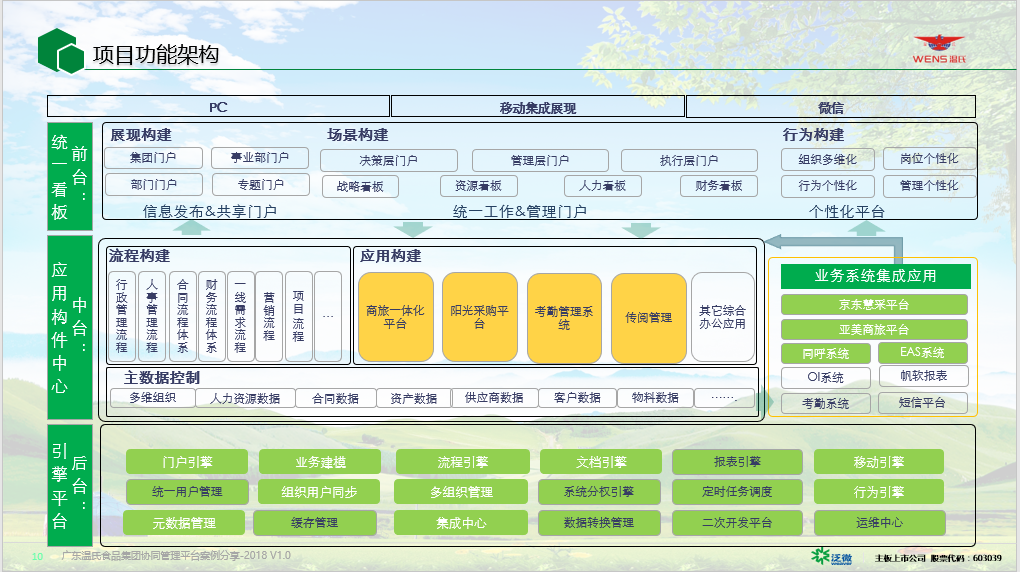Screen dimensions: 1020x572
Task: Click the 考勤管理系统 yellow tile
Action: click(564, 317)
